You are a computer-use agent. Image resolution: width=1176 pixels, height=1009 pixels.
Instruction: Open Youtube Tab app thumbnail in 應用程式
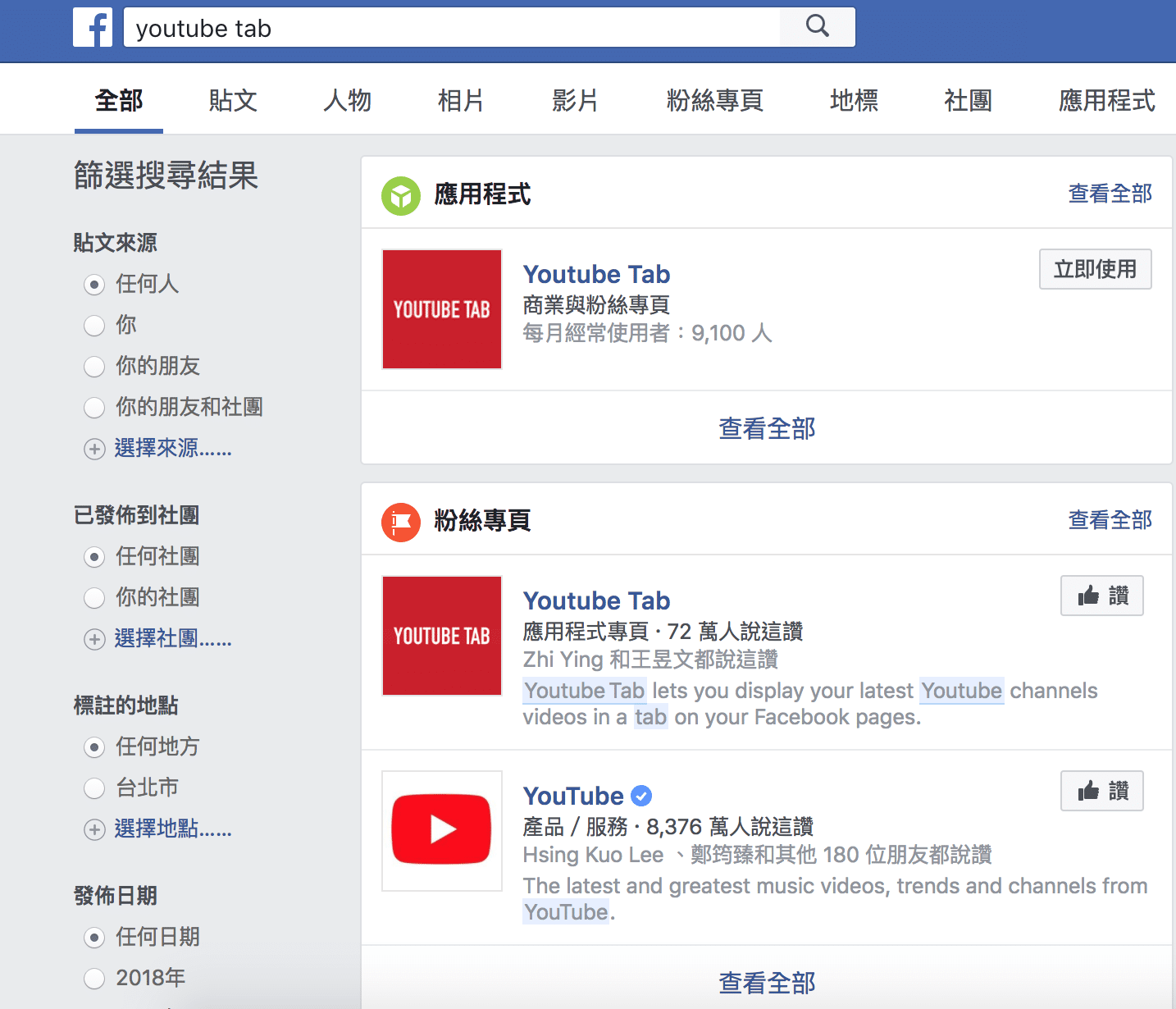pos(442,309)
